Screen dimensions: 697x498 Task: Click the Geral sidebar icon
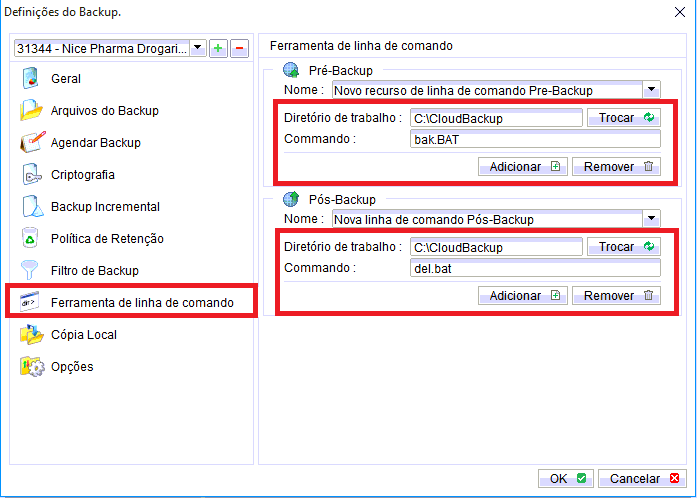coord(31,79)
